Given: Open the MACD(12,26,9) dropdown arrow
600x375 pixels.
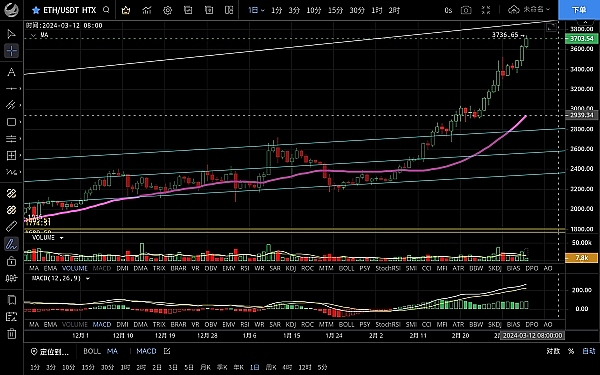Looking at the screenshot, I should (88, 279).
